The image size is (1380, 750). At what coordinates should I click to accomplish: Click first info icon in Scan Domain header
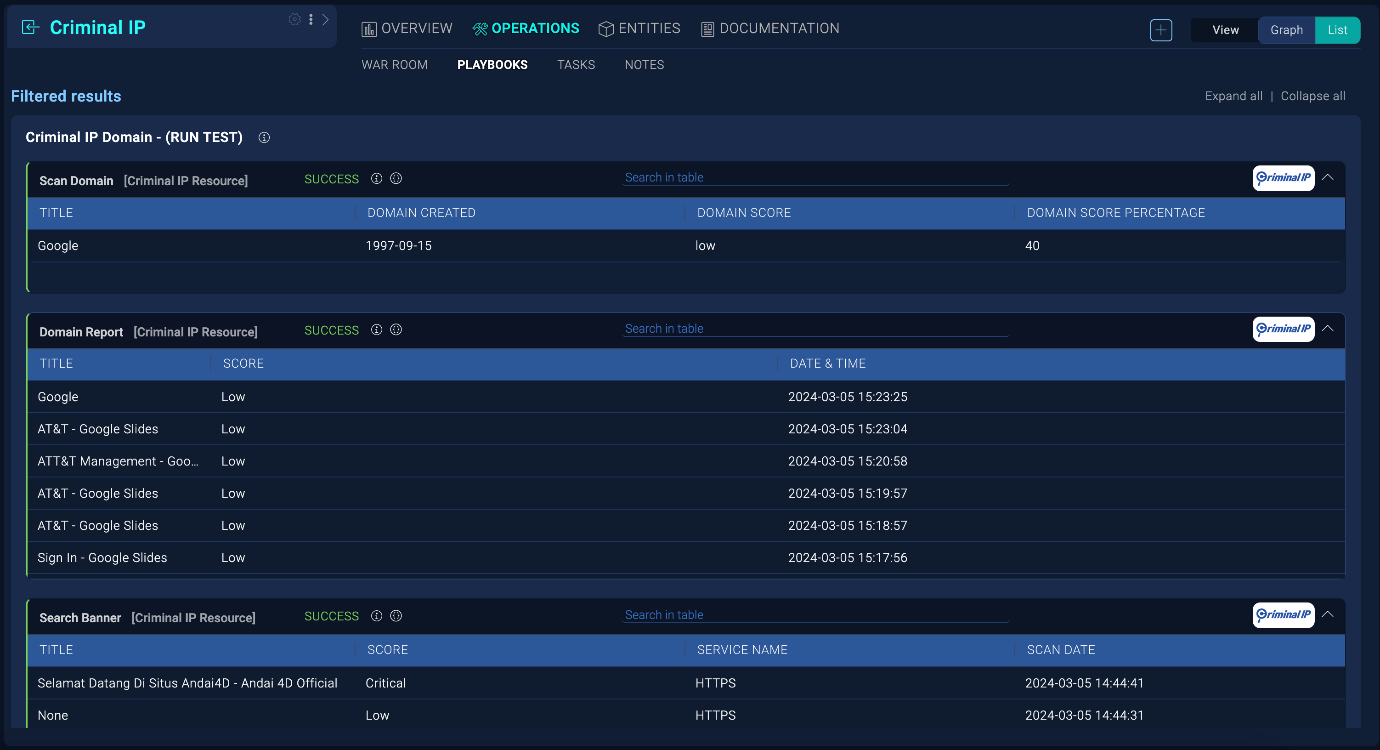(x=377, y=179)
